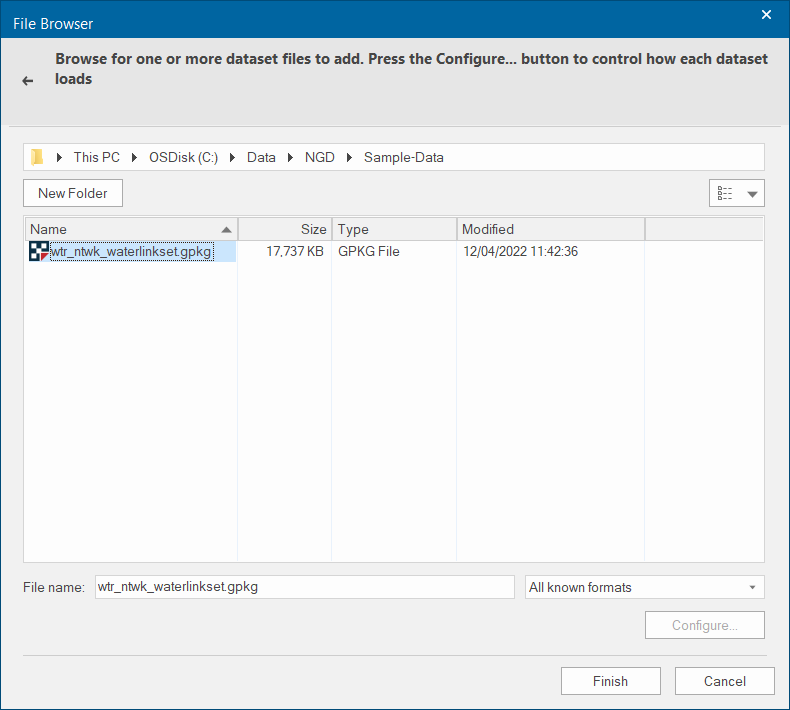
Task: Sort by the Type column header
Action: pyautogui.click(x=394, y=229)
